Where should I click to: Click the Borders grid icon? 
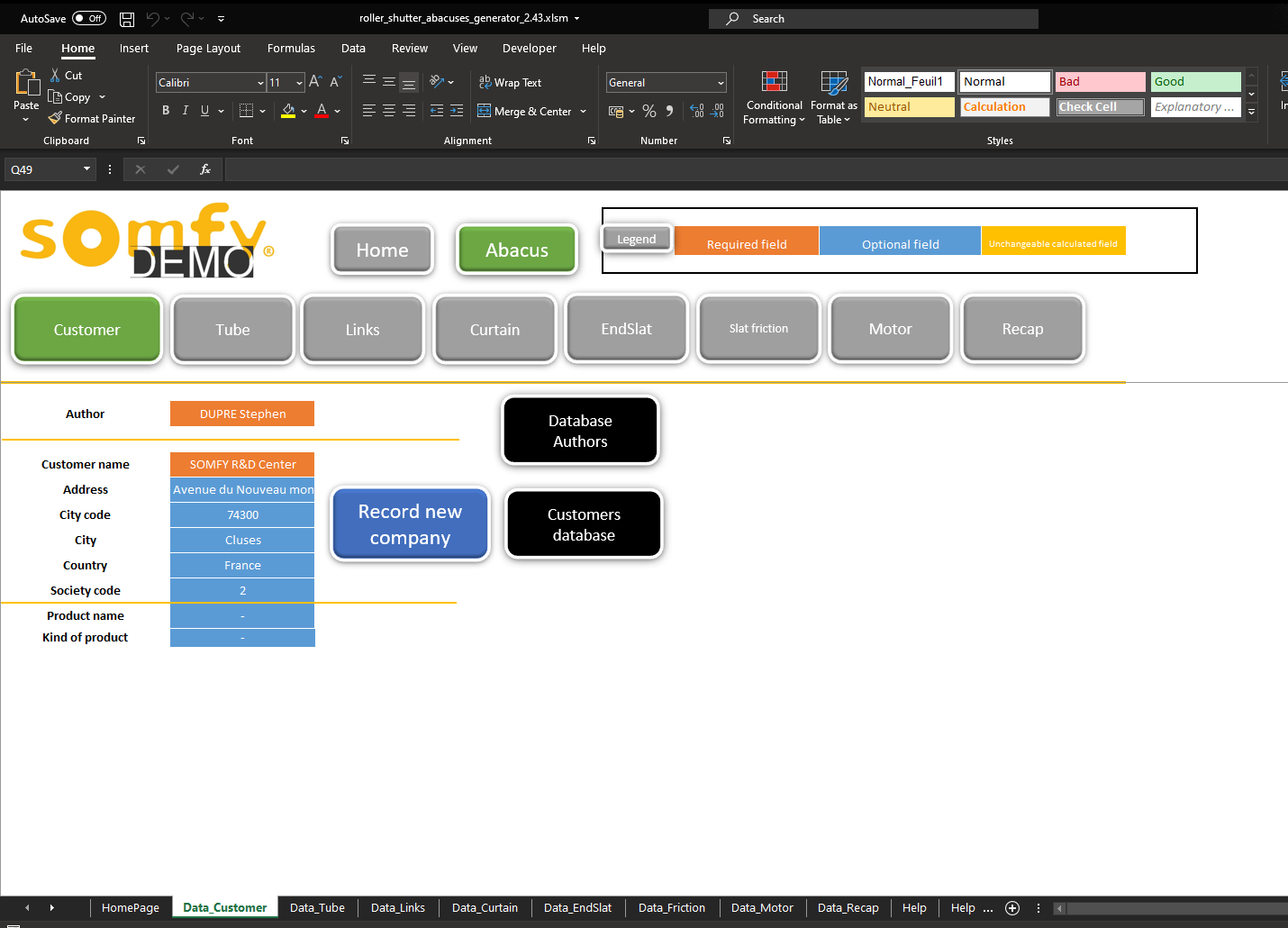click(x=246, y=111)
